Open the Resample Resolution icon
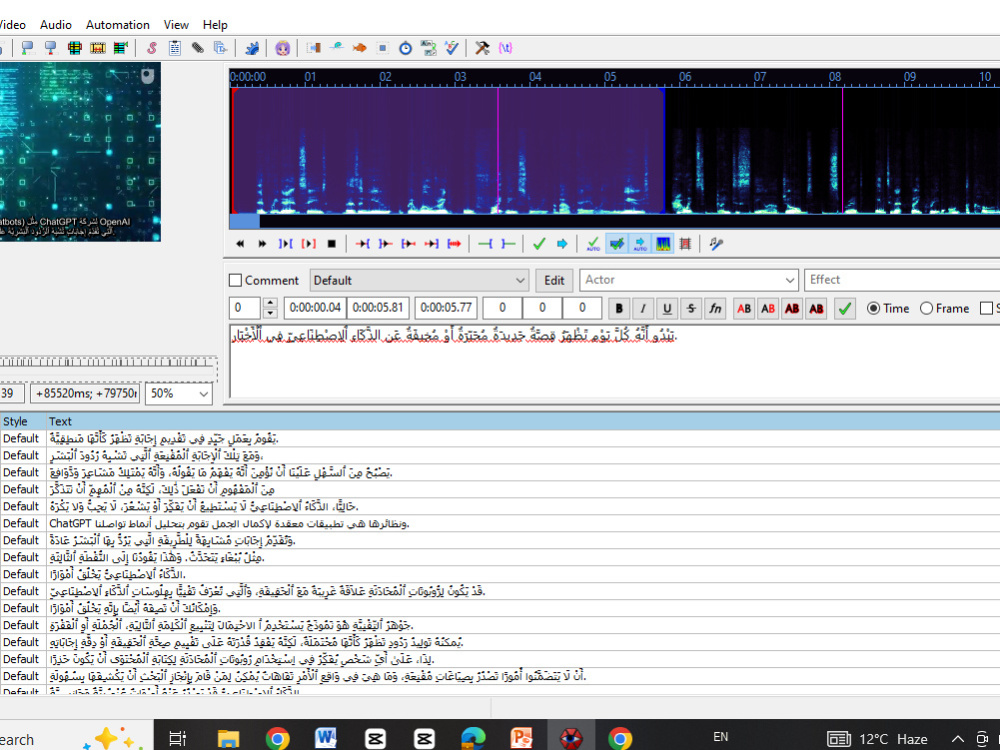 click(x=383, y=48)
